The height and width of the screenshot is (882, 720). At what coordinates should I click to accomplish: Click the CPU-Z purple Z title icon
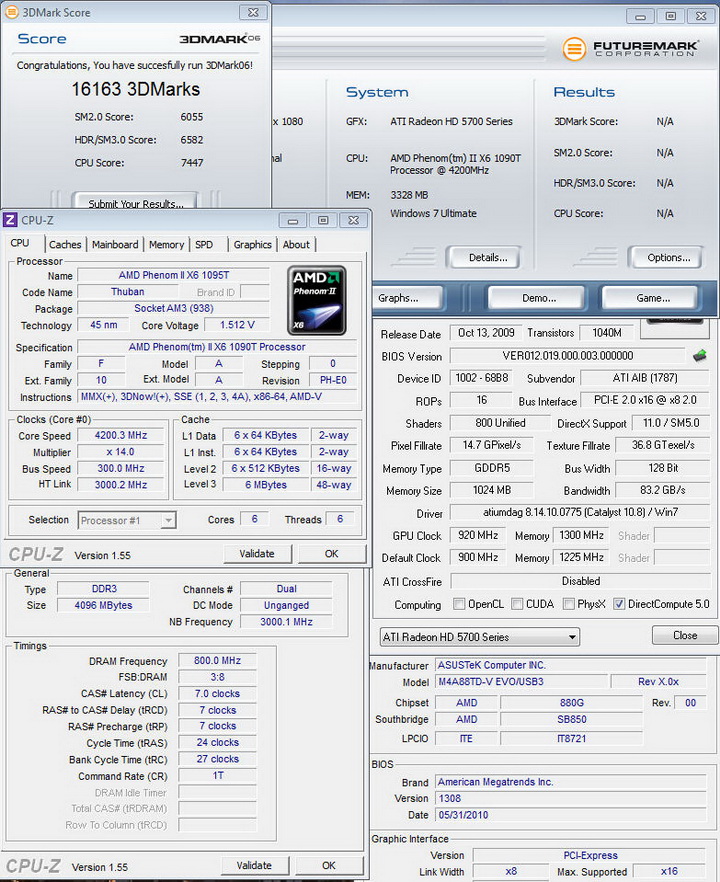click(x=11, y=220)
